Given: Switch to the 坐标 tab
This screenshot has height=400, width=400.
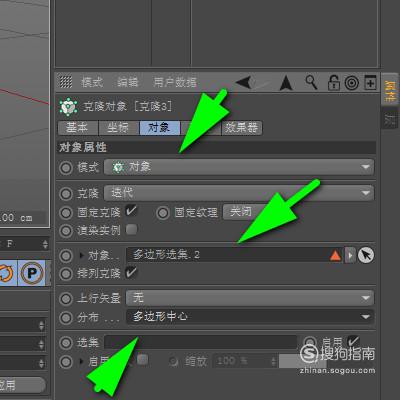Looking at the screenshot, I should pos(118,128).
